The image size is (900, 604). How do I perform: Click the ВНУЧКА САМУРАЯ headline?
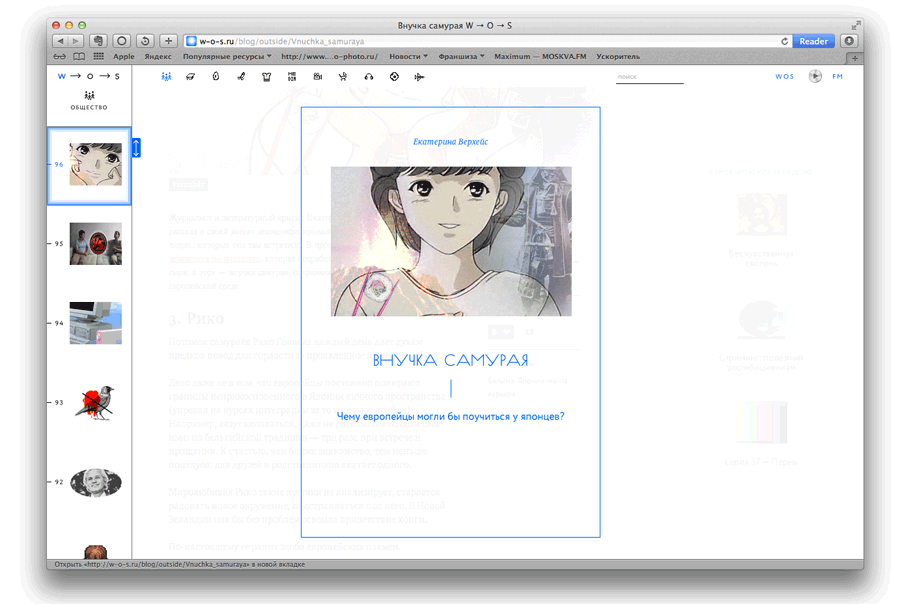tap(451, 361)
